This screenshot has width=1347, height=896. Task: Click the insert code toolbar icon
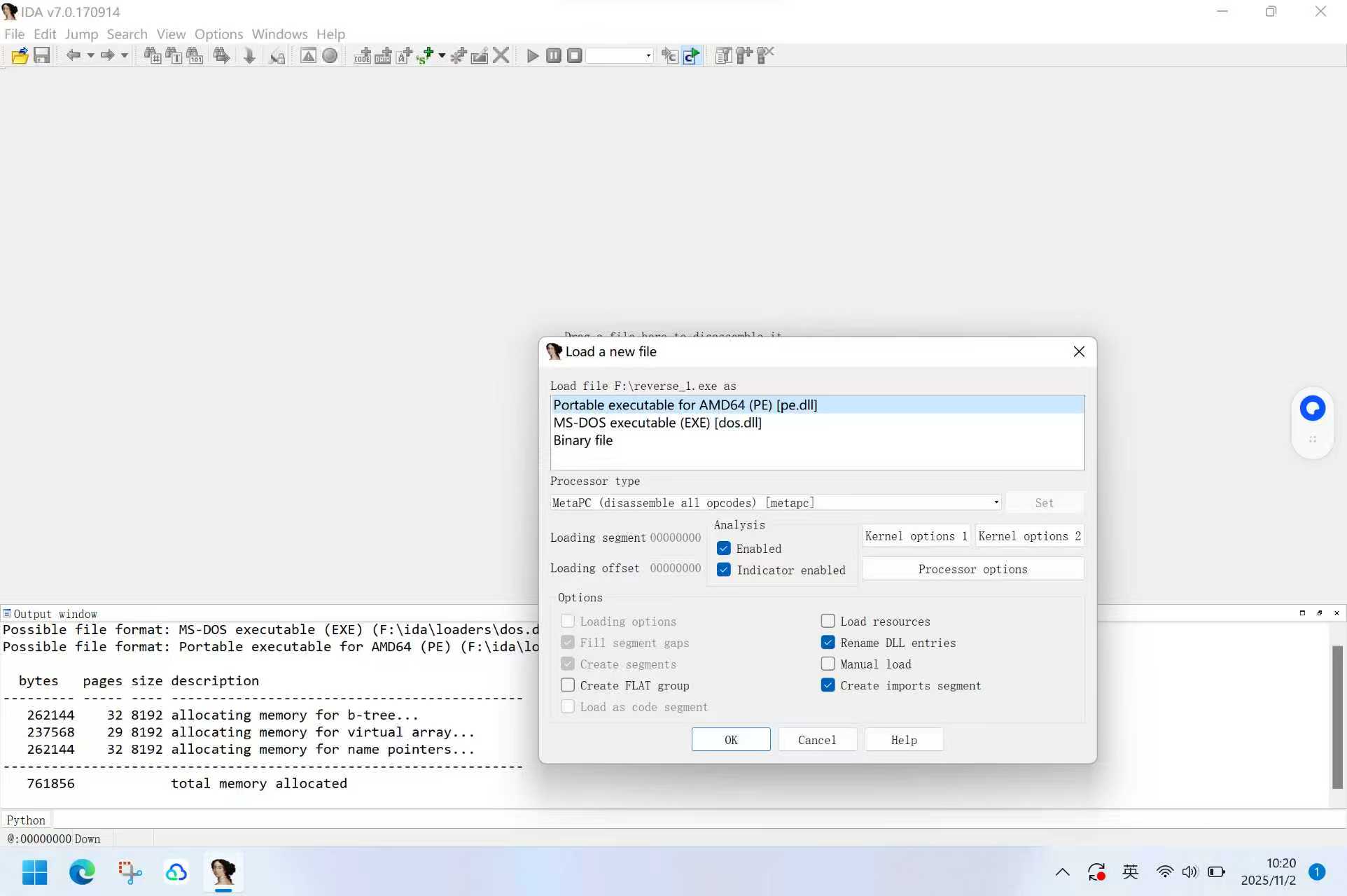362,56
